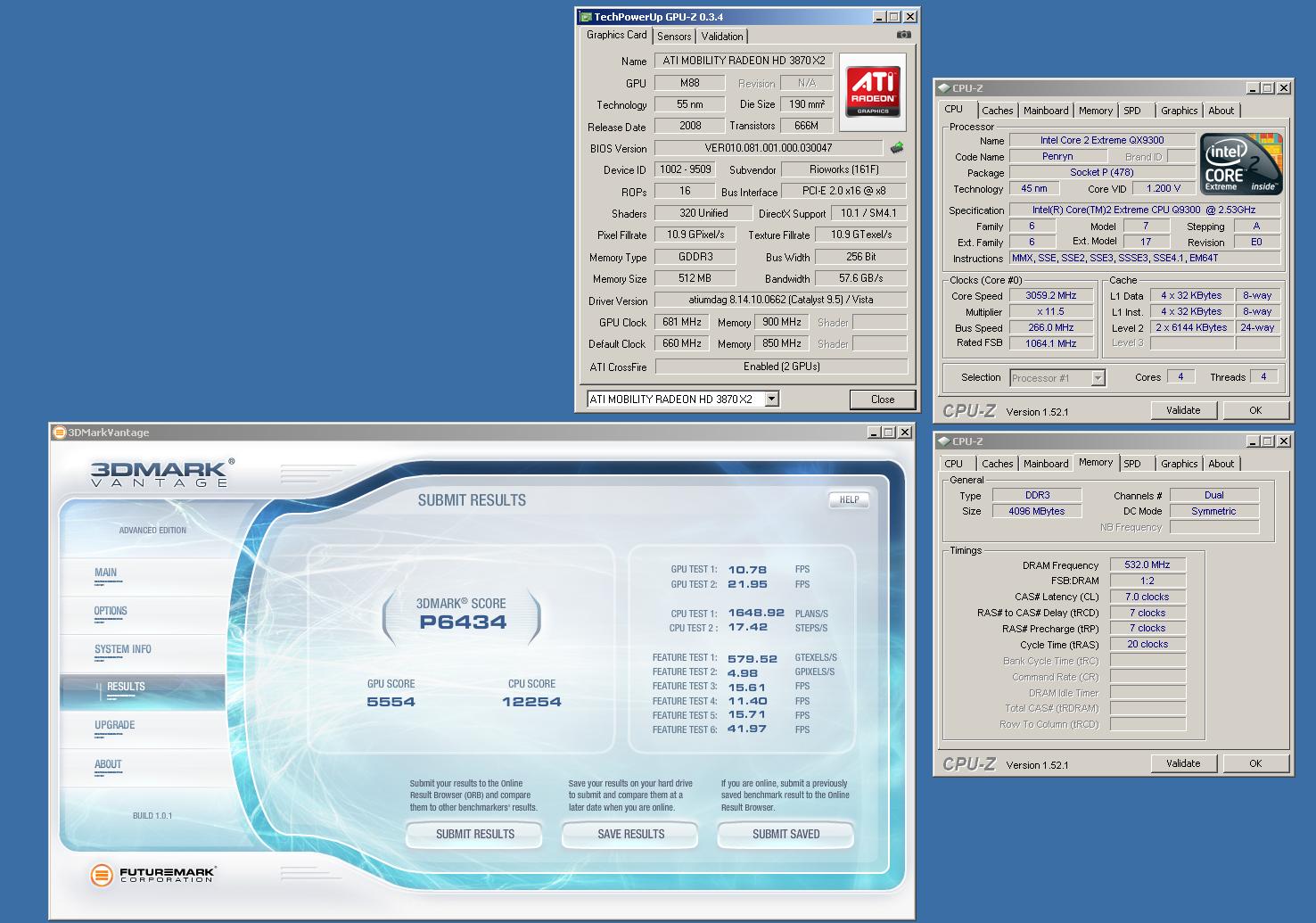Open Mainboard tab in top CPU-Z window
The image size is (1316, 923).
tap(1046, 111)
